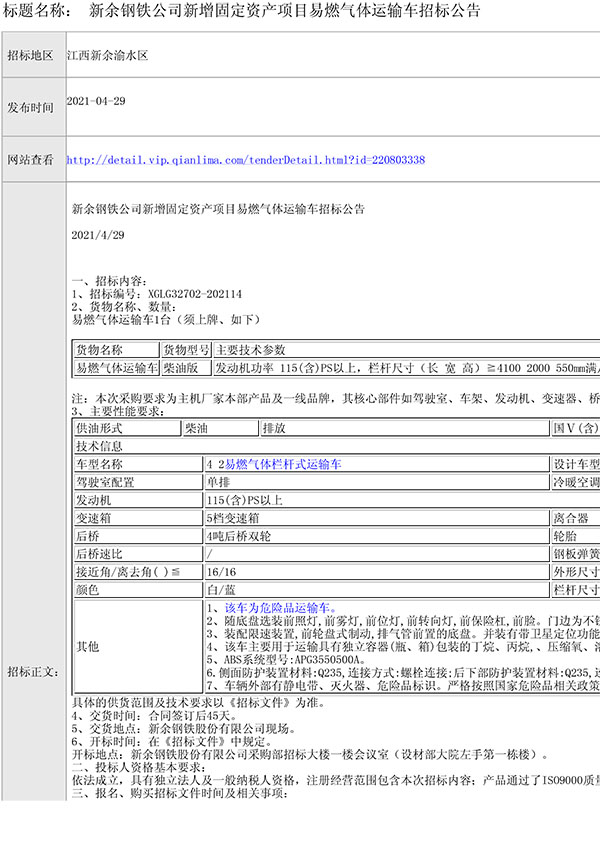Select the 供油形式 cell
The width and height of the screenshot is (600, 841).
128,429
